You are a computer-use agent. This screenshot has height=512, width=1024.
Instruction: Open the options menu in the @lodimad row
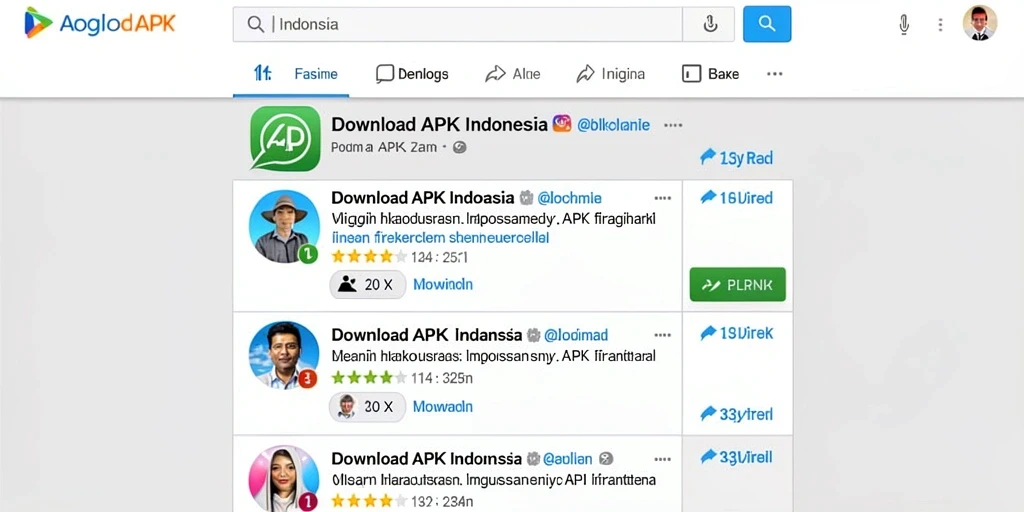coord(662,335)
